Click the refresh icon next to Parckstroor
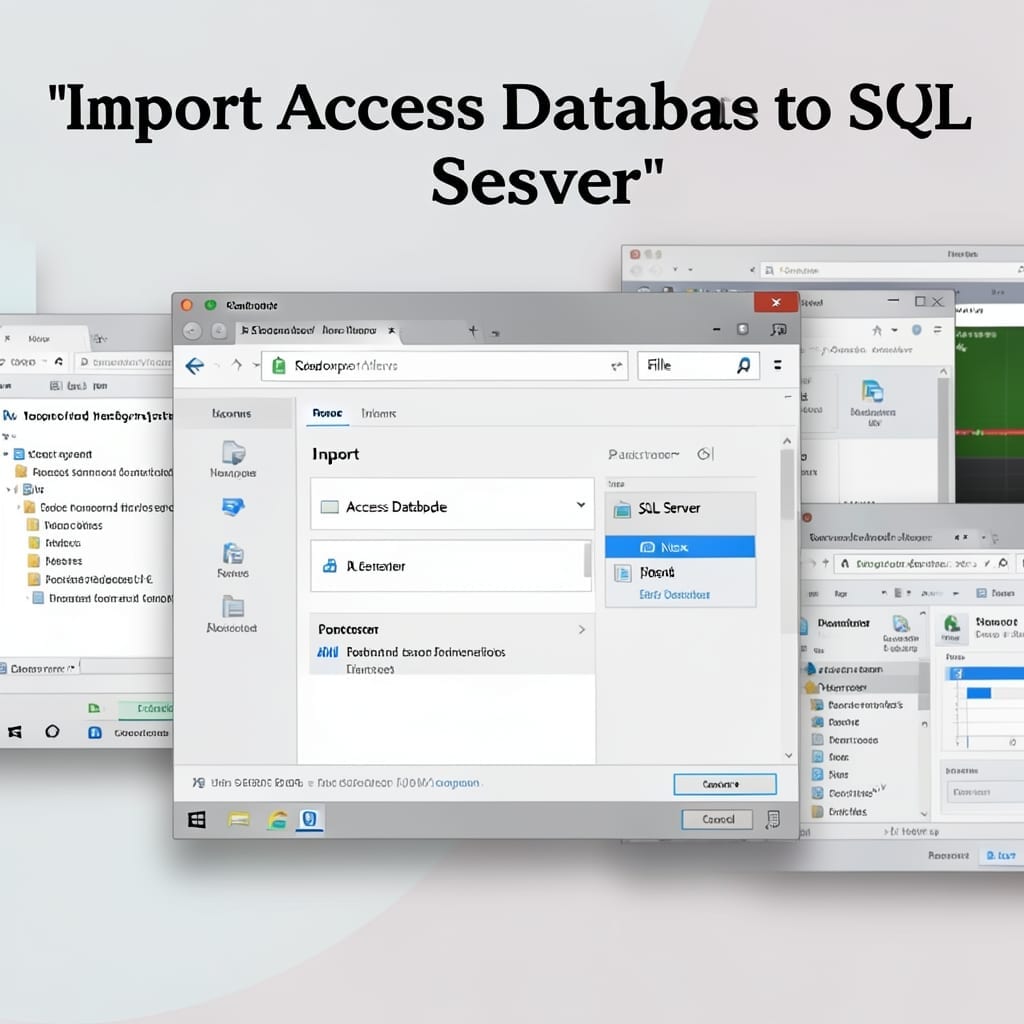1024x1024 pixels. [x=705, y=454]
